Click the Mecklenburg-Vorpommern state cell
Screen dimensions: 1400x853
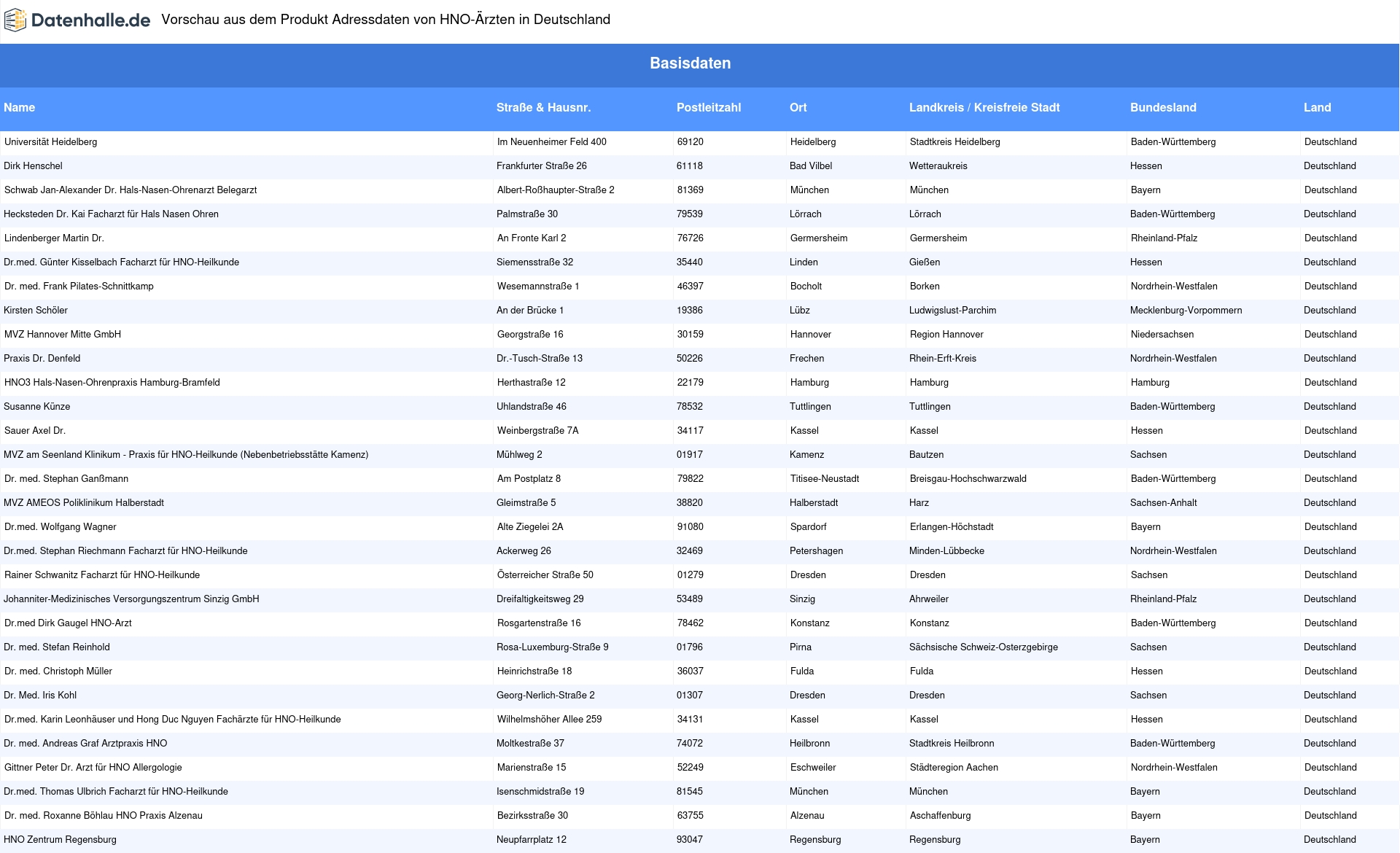click(x=1186, y=311)
